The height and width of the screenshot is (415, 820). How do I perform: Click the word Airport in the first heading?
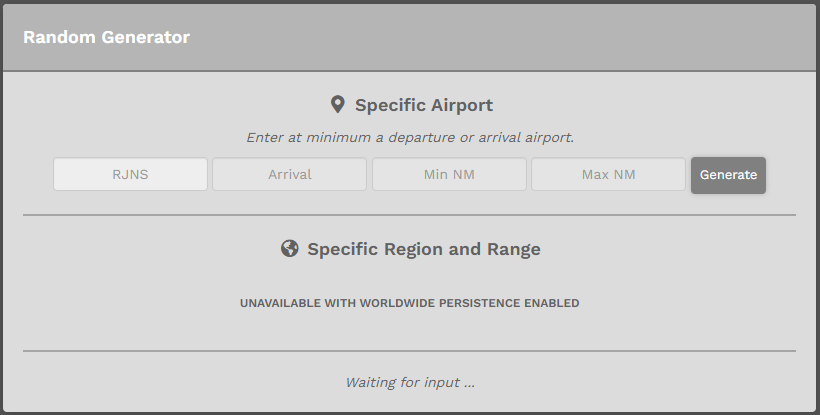tap(459, 105)
